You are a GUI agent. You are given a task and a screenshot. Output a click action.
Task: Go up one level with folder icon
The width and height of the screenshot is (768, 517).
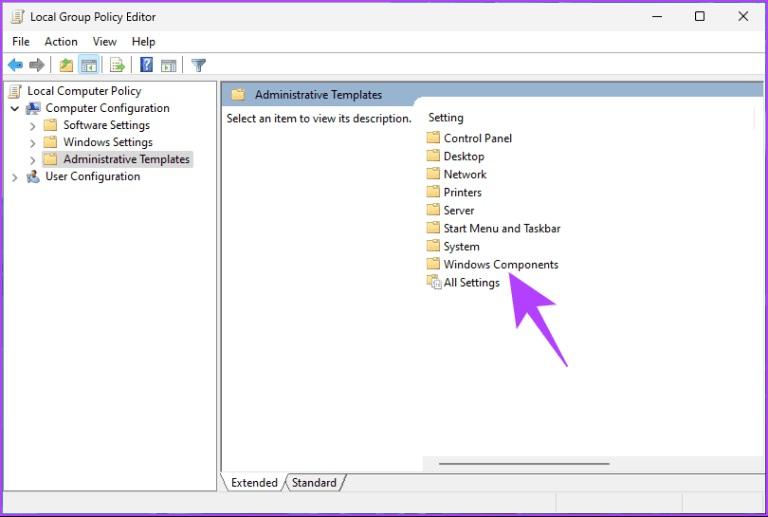[x=66, y=65]
